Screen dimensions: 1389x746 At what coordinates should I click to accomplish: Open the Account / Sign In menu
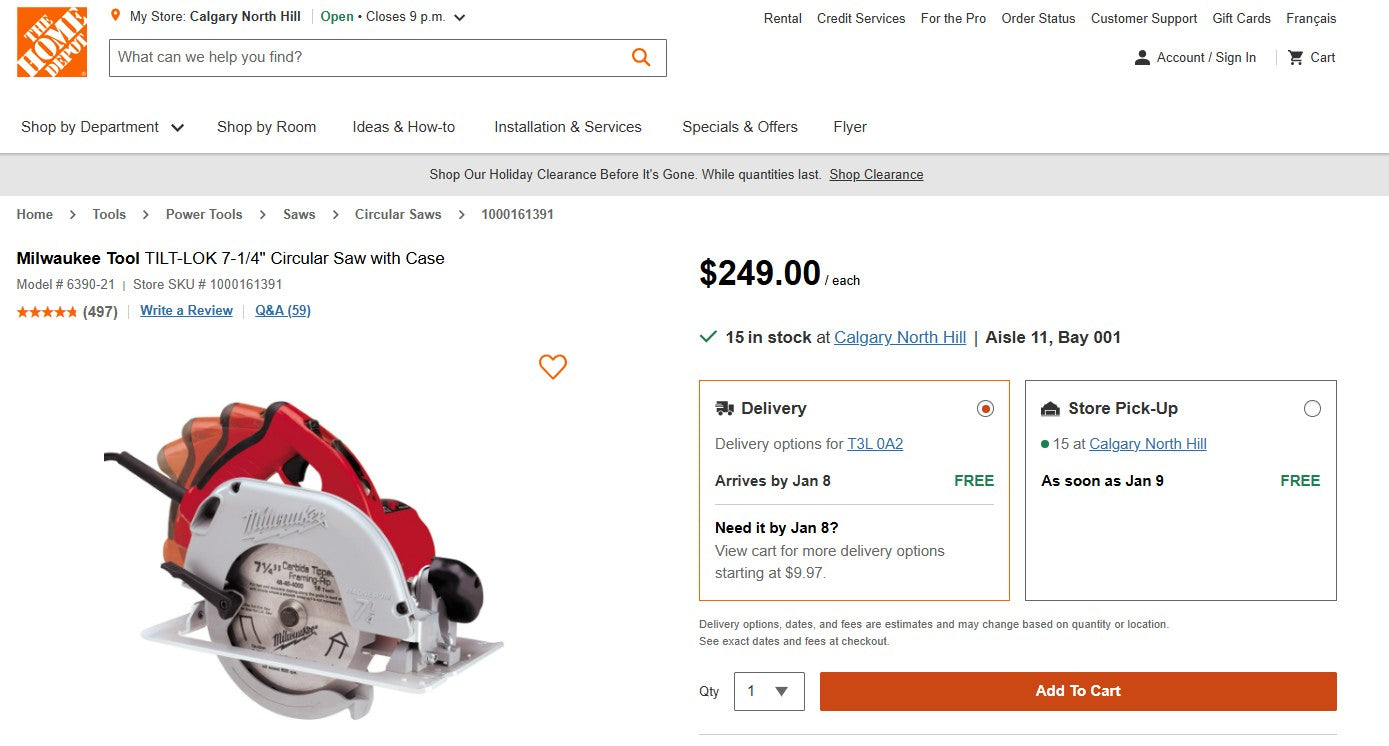point(1196,57)
